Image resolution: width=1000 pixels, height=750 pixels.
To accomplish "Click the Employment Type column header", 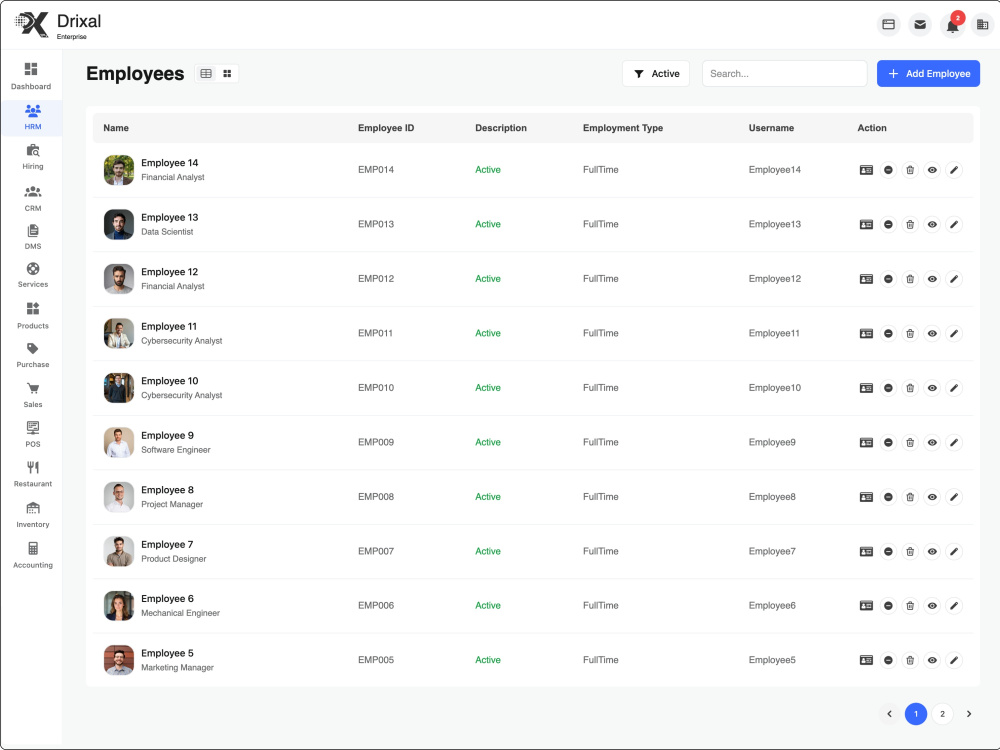I will tap(622, 128).
